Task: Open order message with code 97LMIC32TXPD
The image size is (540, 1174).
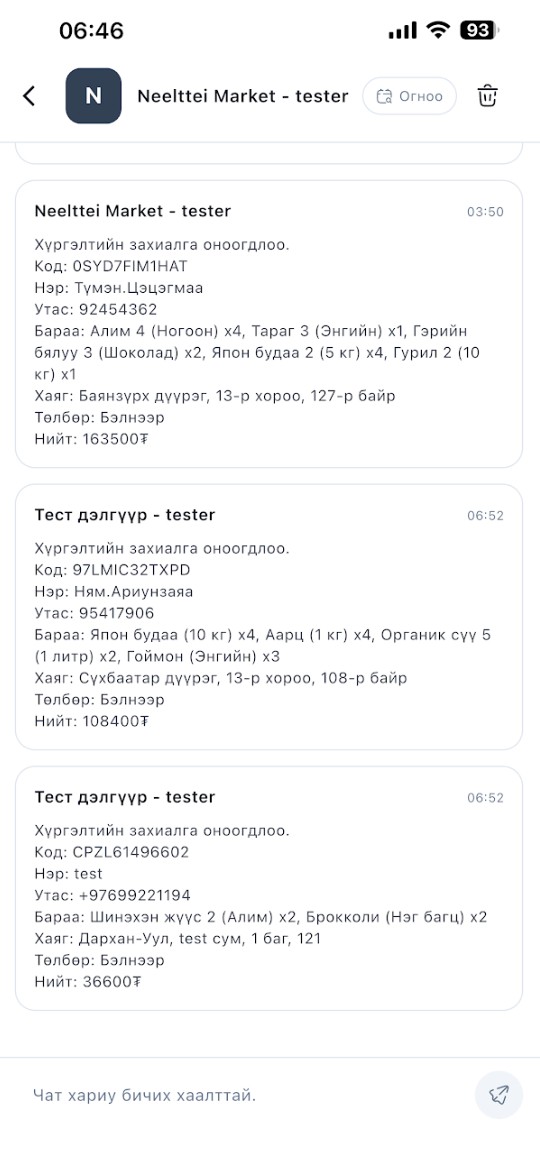Action: pyautogui.click(x=269, y=617)
